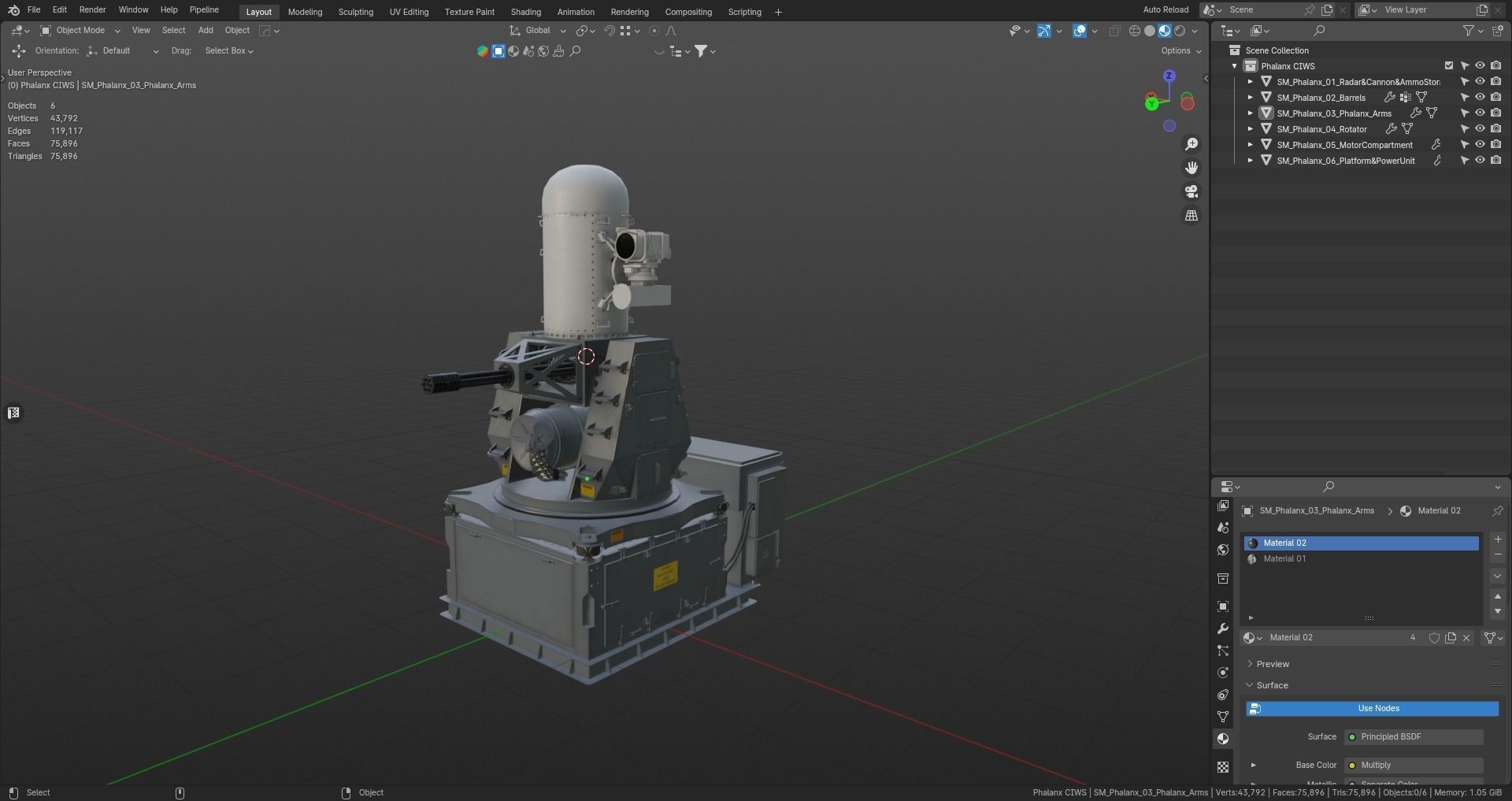Collapse Phalanx CIWS collection
1512x801 pixels.
(1234, 66)
